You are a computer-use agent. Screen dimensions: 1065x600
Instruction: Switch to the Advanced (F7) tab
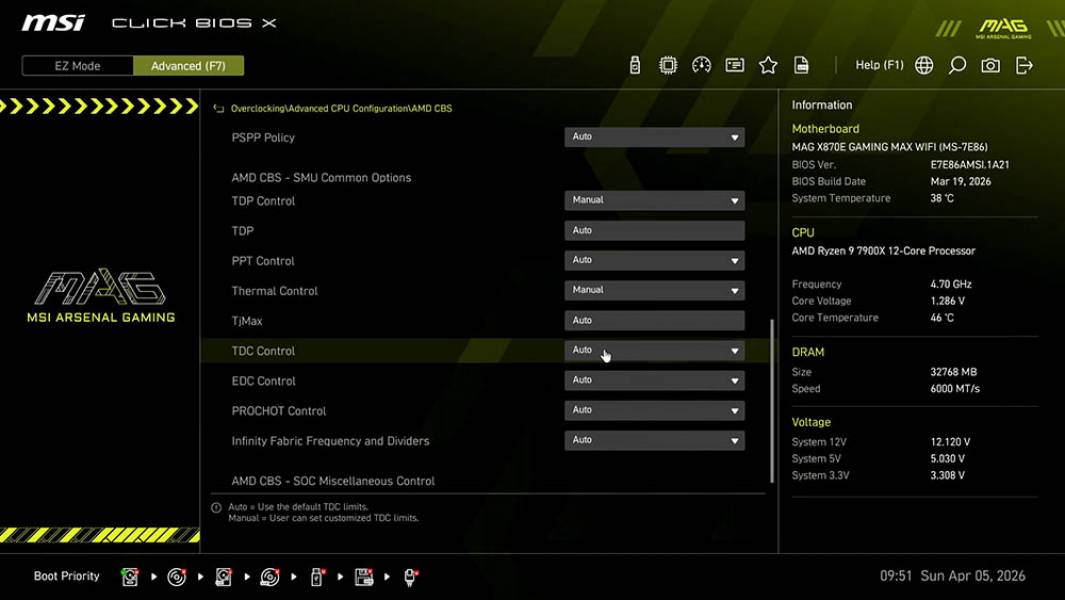click(x=189, y=65)
